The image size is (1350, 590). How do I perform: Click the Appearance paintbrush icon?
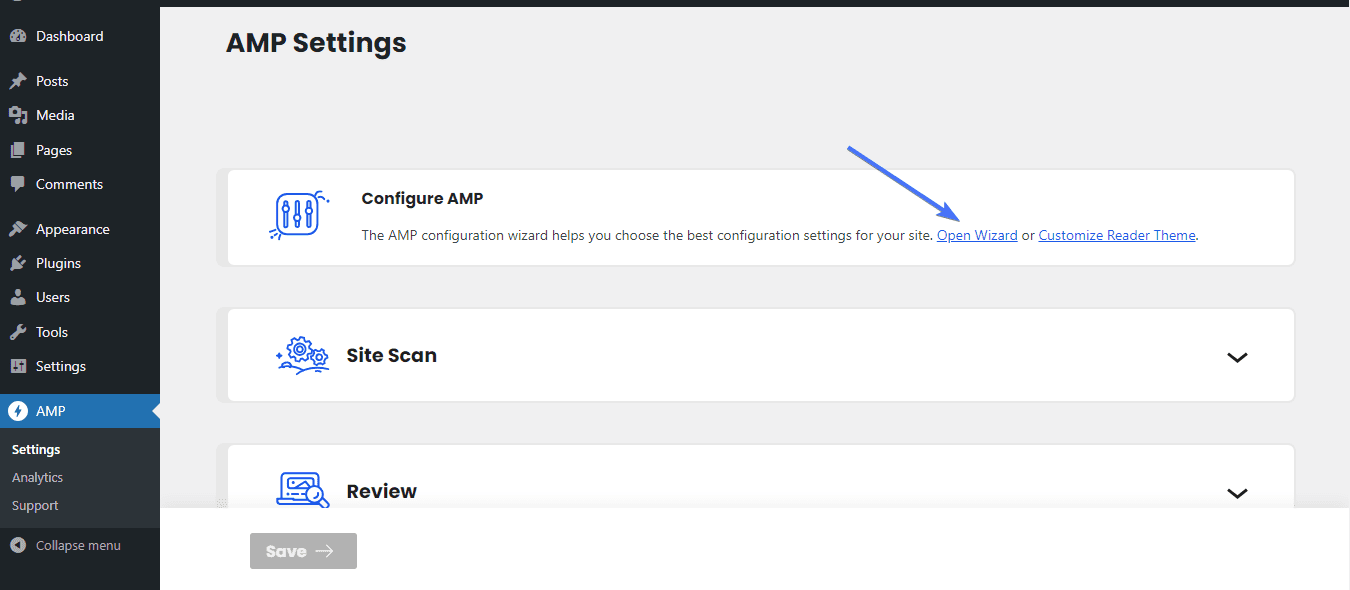pyautogui.click(x=18, y=229)
